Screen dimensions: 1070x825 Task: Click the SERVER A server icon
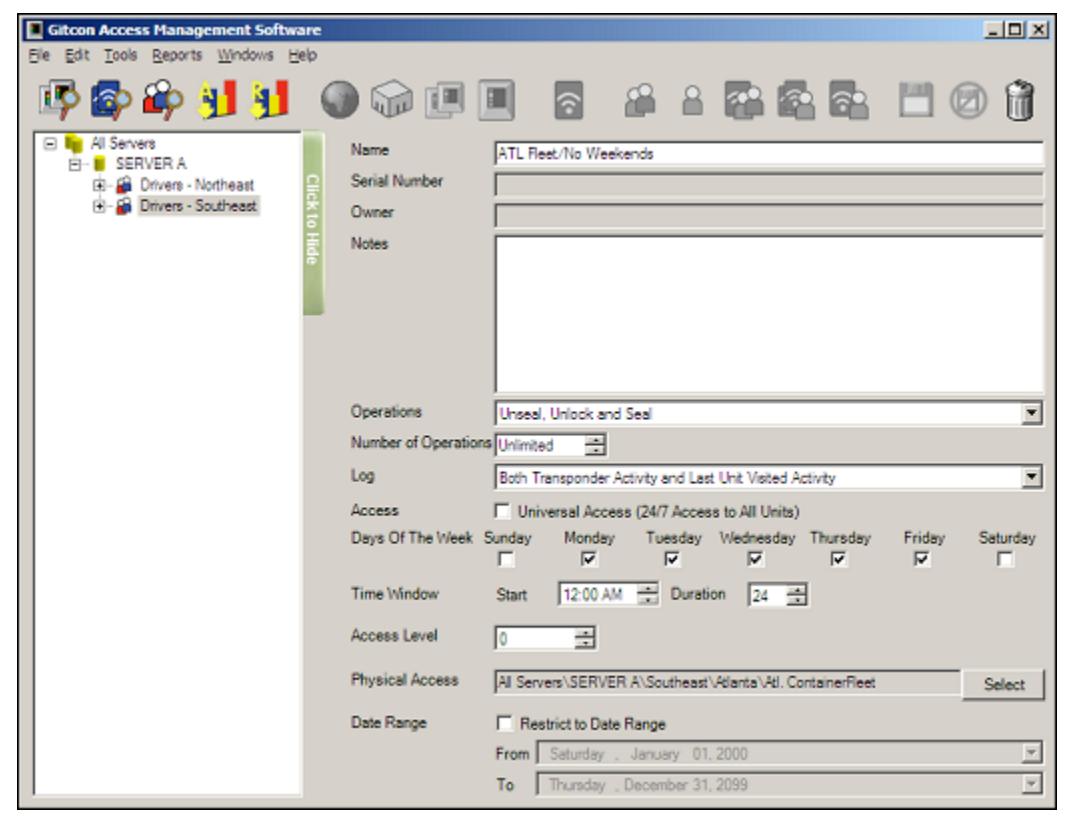point(100,164)
